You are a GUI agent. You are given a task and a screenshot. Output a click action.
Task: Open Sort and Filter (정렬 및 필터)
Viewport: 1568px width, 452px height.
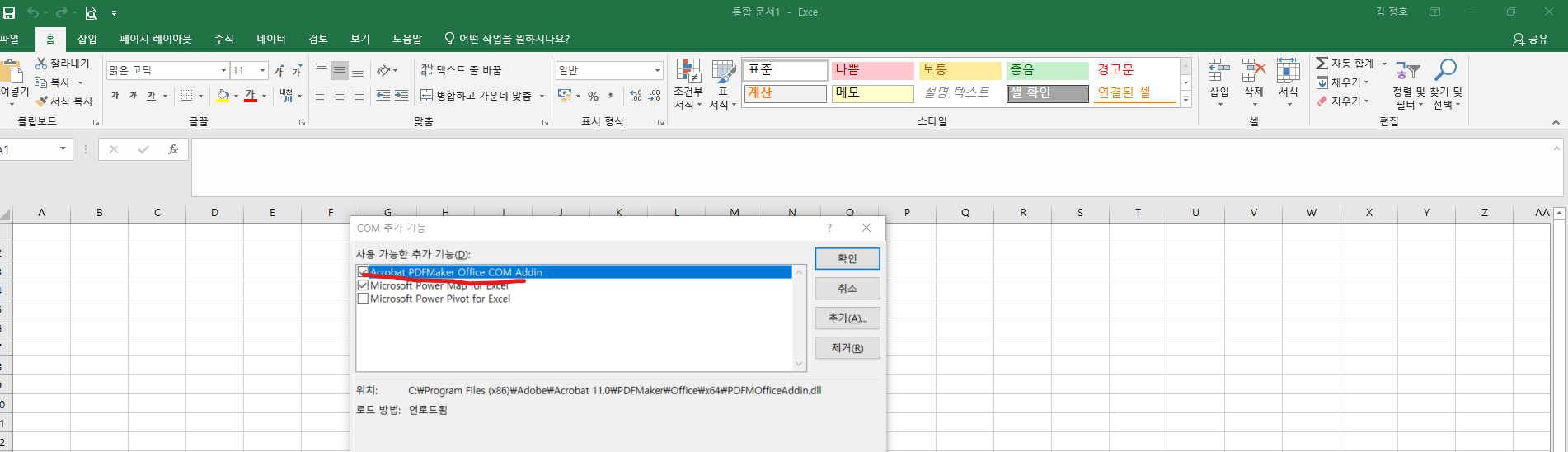point(1408,84)
